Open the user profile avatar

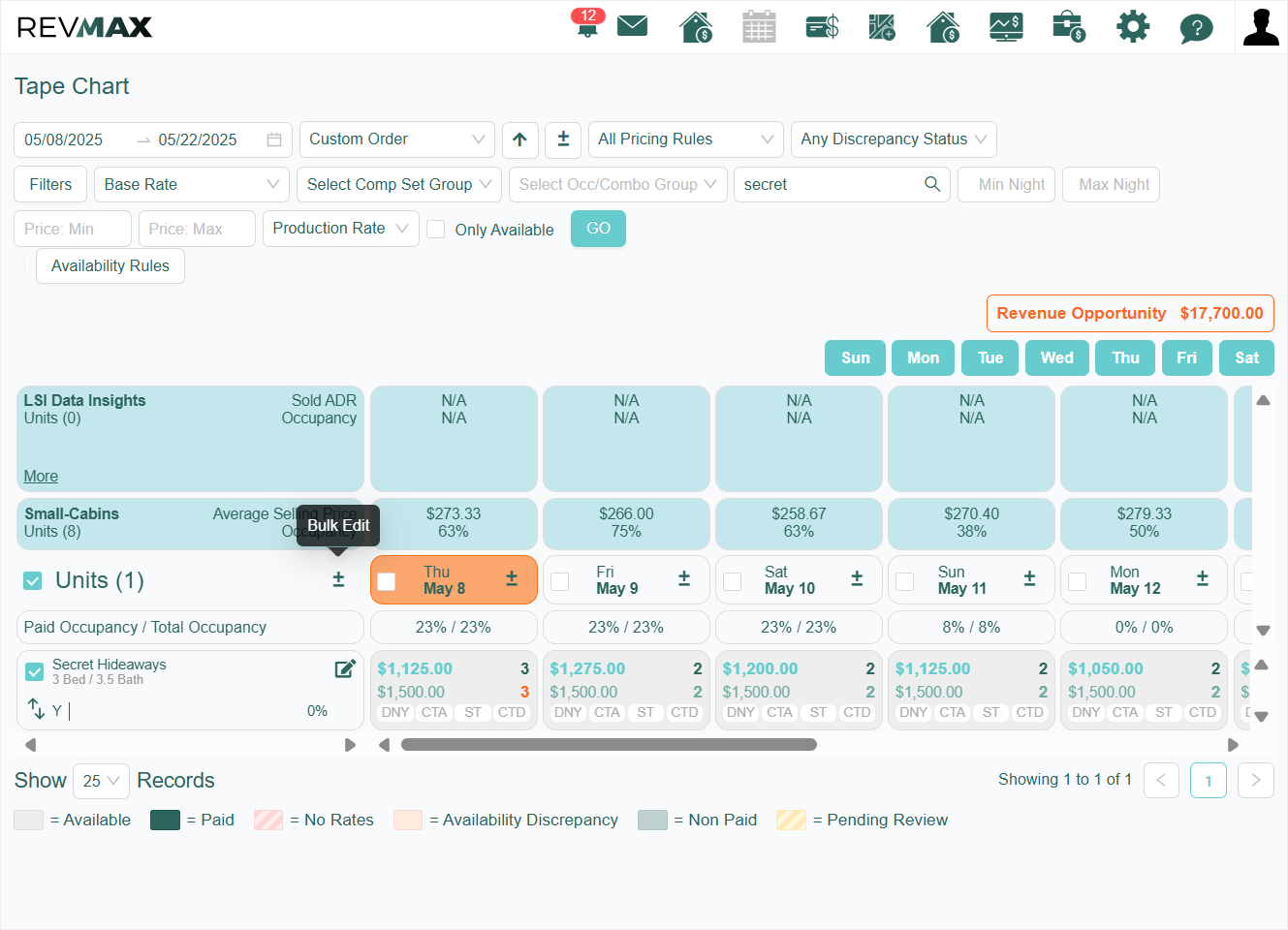click(1261, 27)
